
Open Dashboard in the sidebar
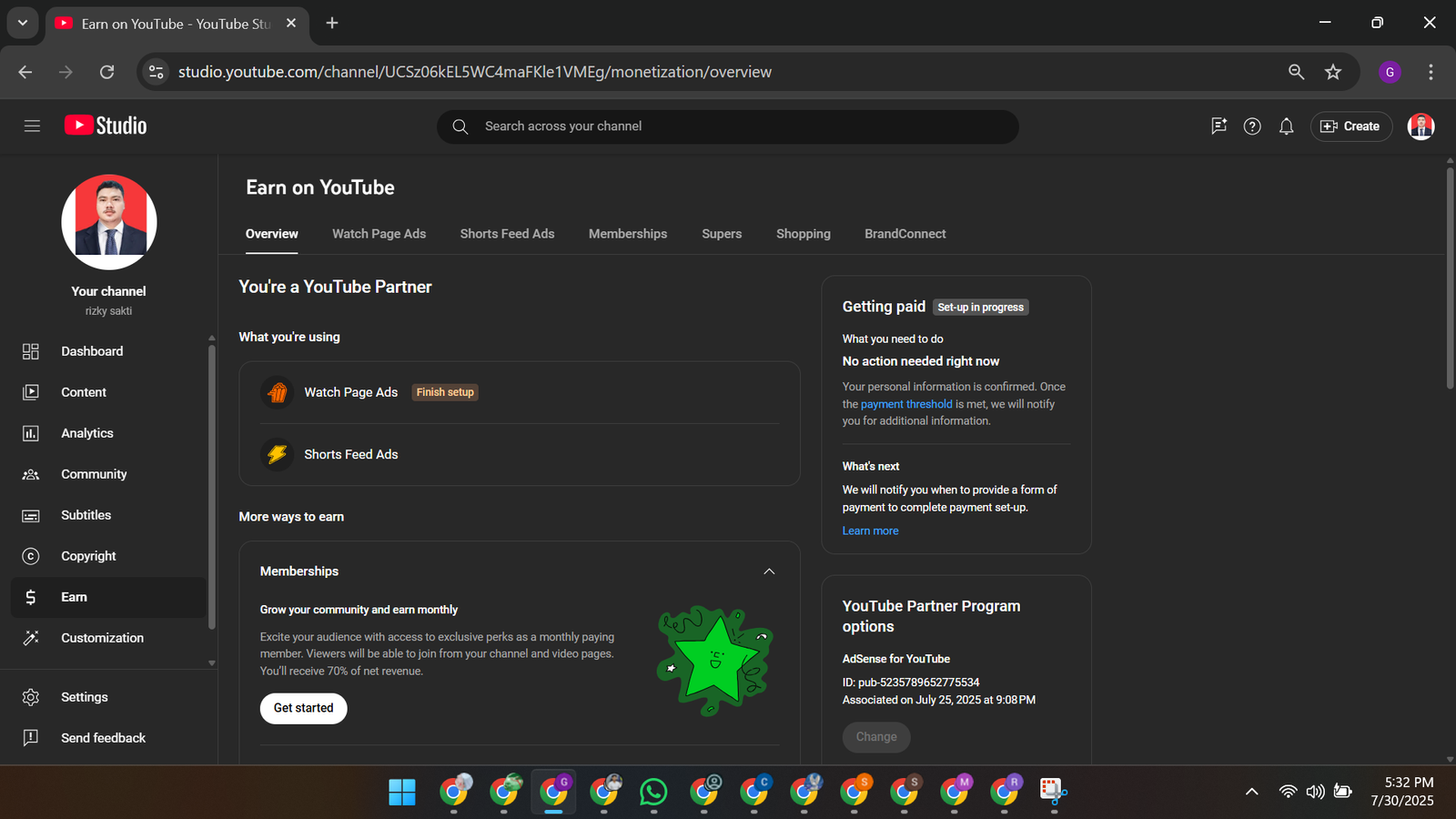pos(109,351)
